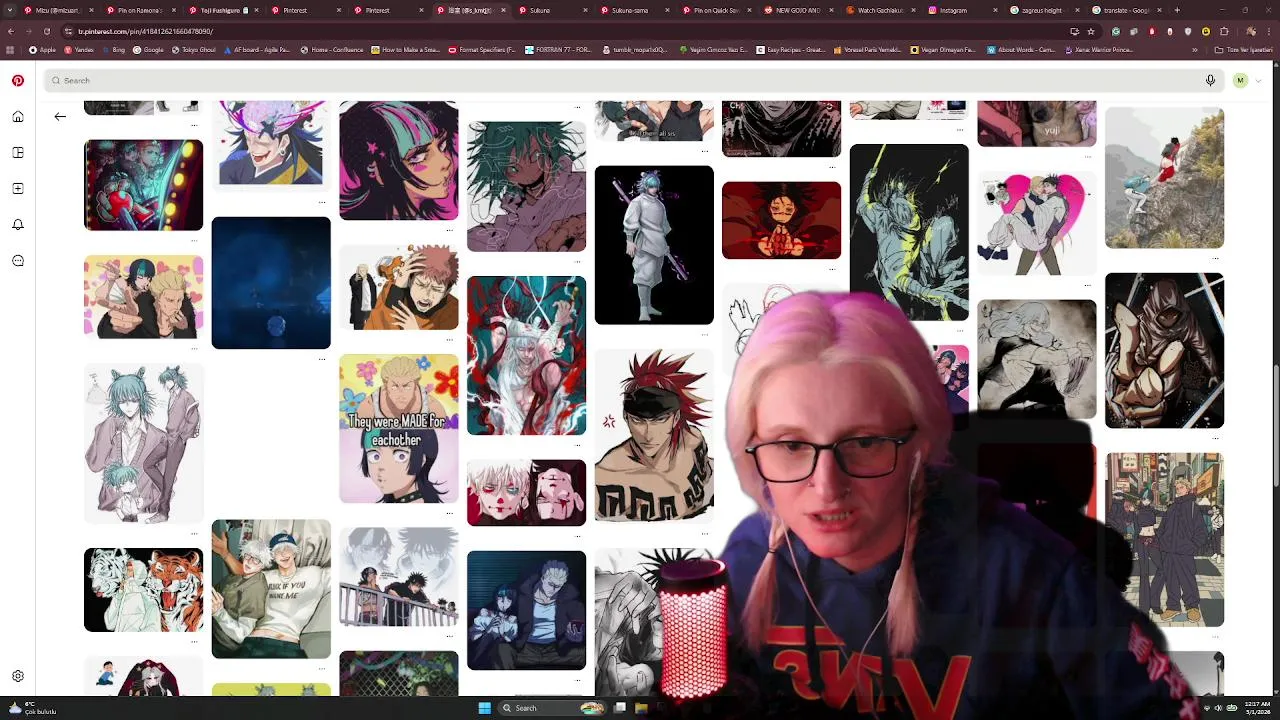Click the Create pin plus icon

point(18,189)
